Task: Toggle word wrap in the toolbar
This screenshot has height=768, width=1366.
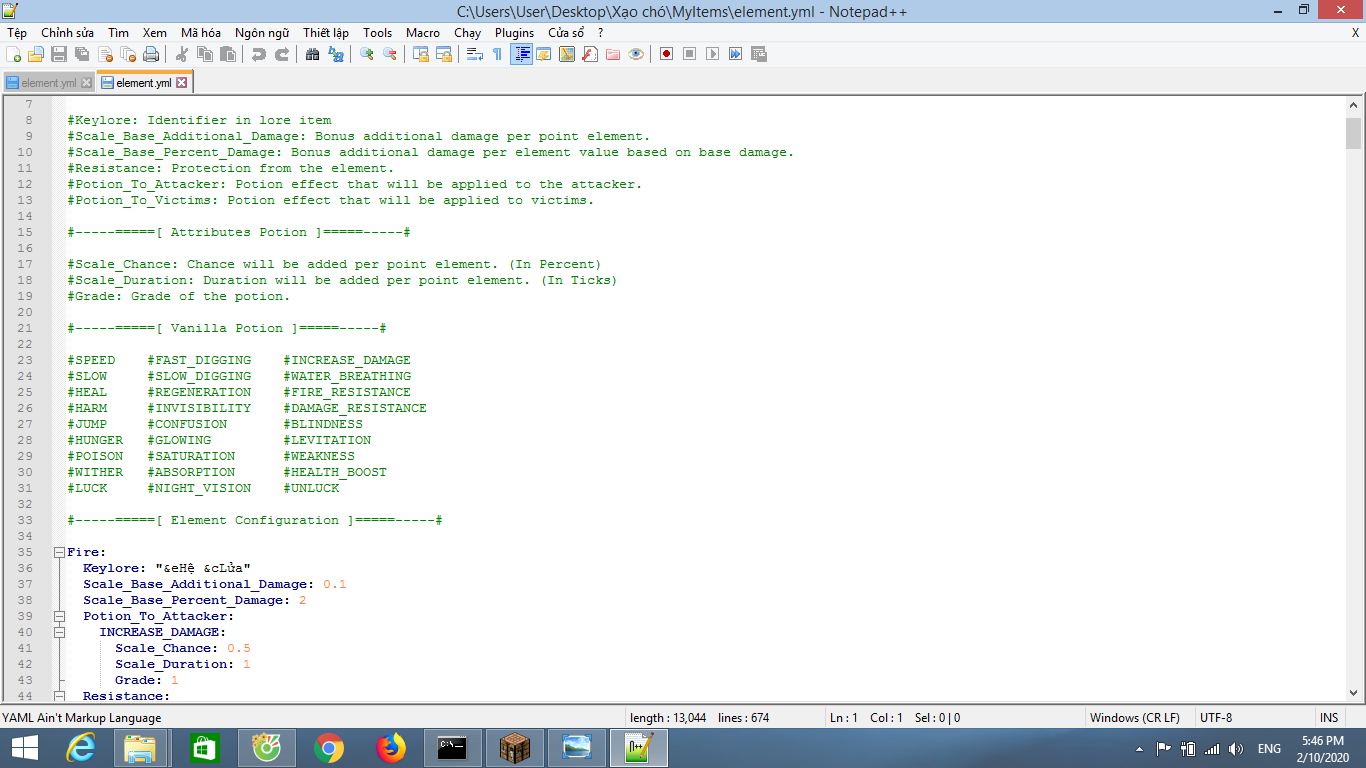Action: (475, 54)
